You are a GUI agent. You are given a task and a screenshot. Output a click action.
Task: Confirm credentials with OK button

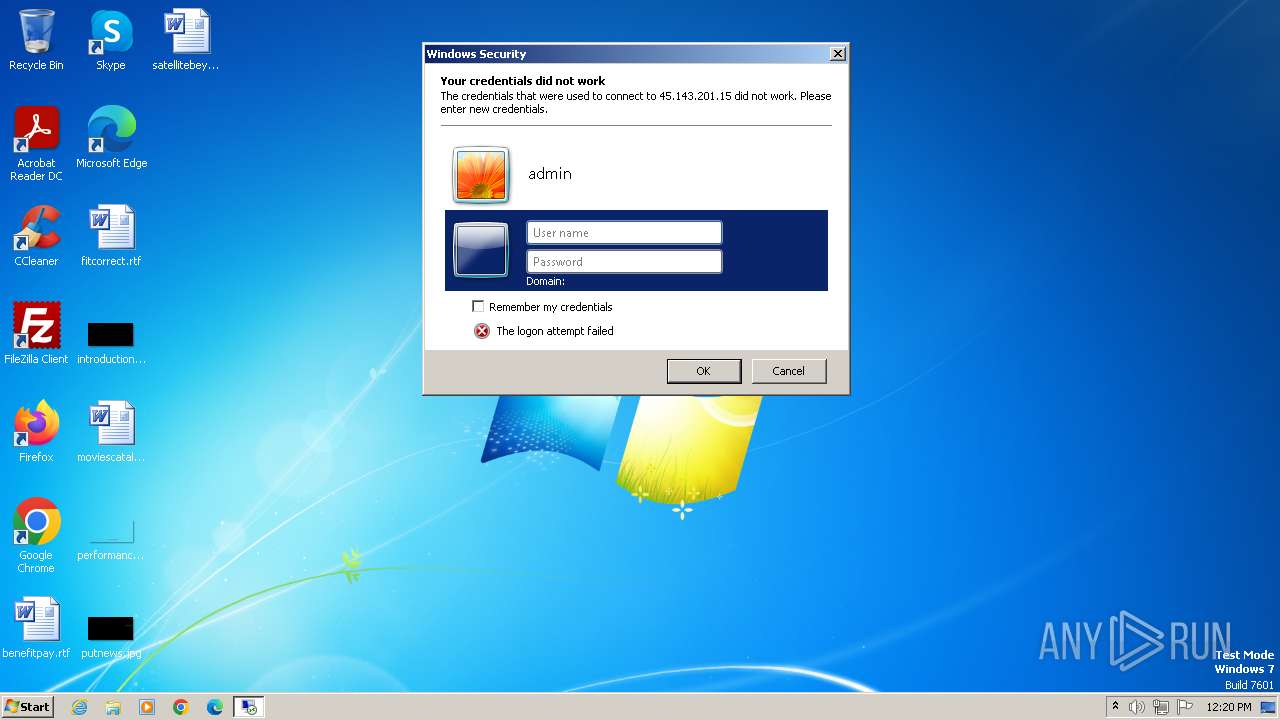704,371
